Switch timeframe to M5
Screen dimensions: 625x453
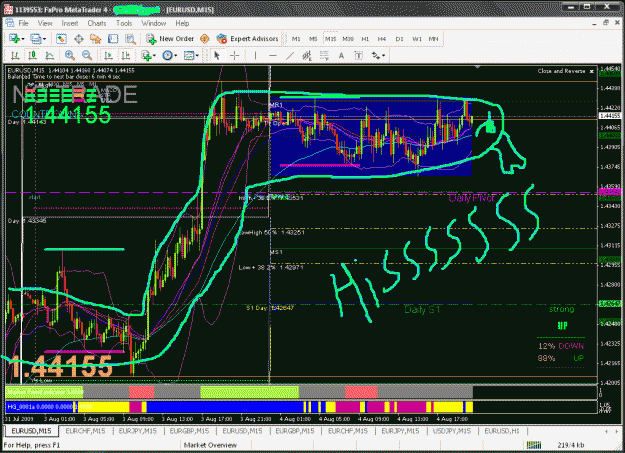[313, 39]
